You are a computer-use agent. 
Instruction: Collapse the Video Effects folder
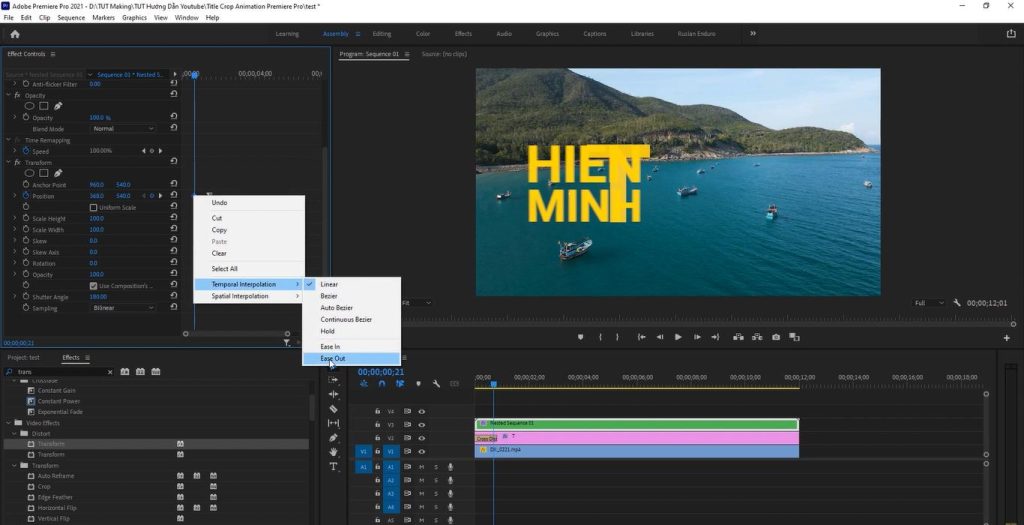click(x=7, y=422)
